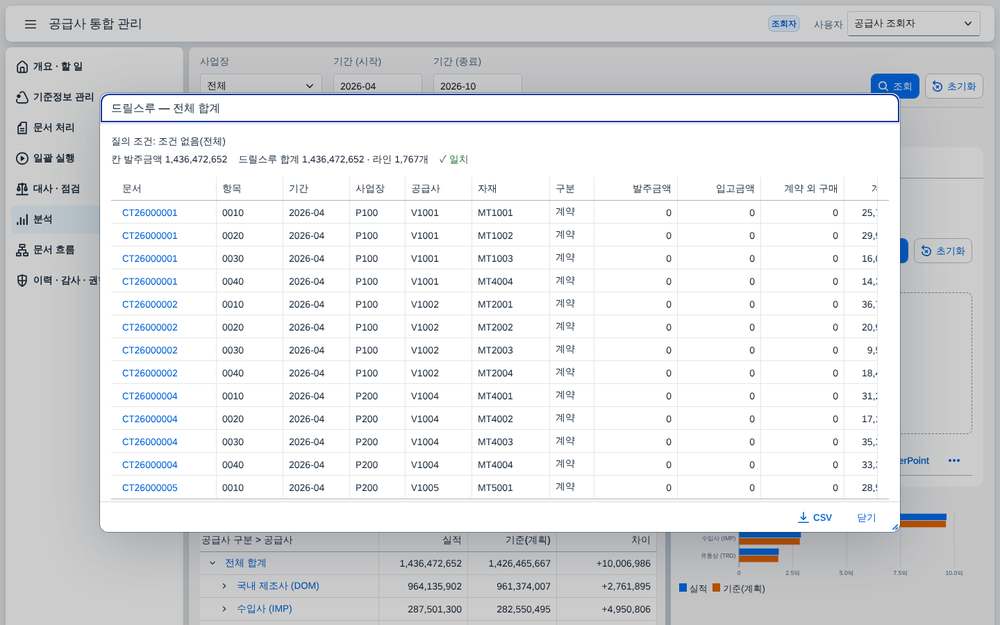This screenshot has height=625, width=1000.
Task: Click the blue 실적 legend swatch
Action: coord(683,588)
